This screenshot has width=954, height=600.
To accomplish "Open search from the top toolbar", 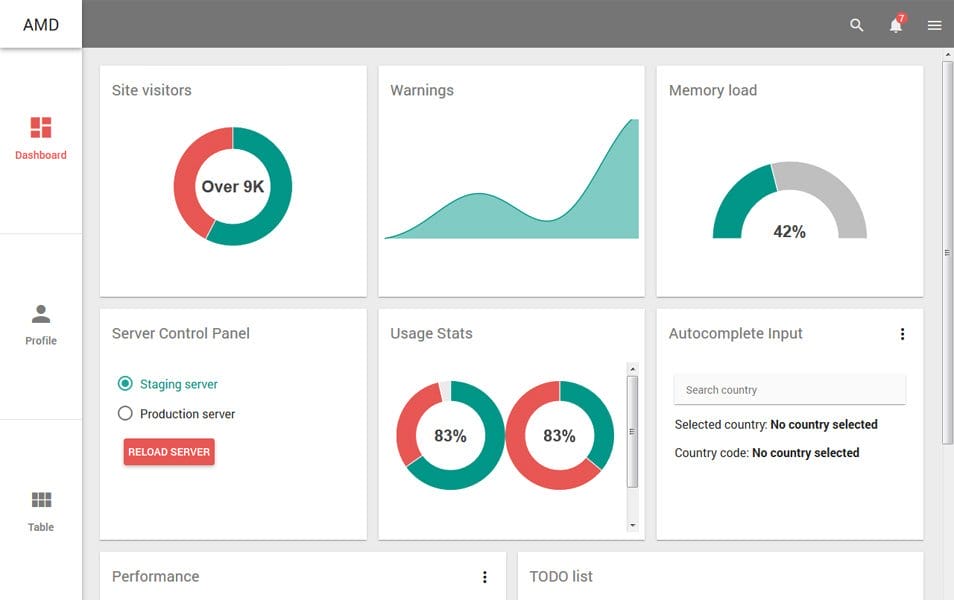I will coord(856,25).
